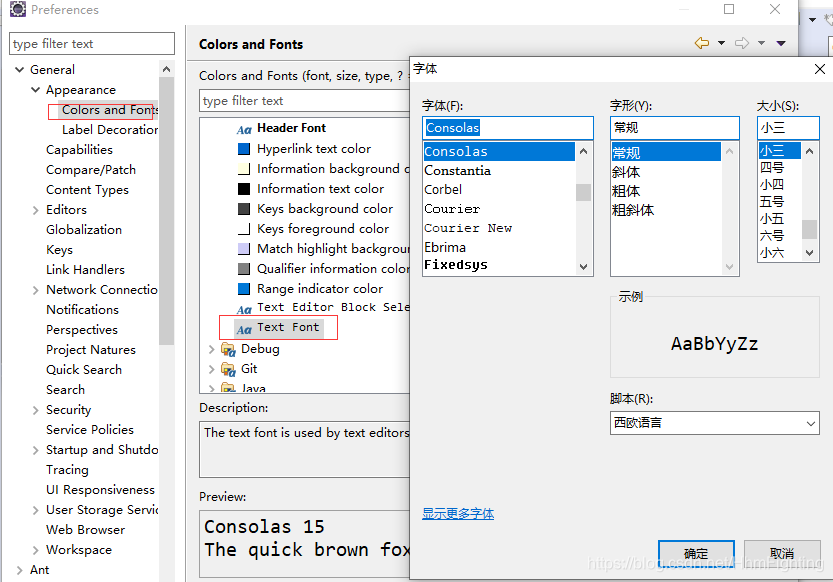
Task: Expand the Debug fonts category
Action: (211, 349)
